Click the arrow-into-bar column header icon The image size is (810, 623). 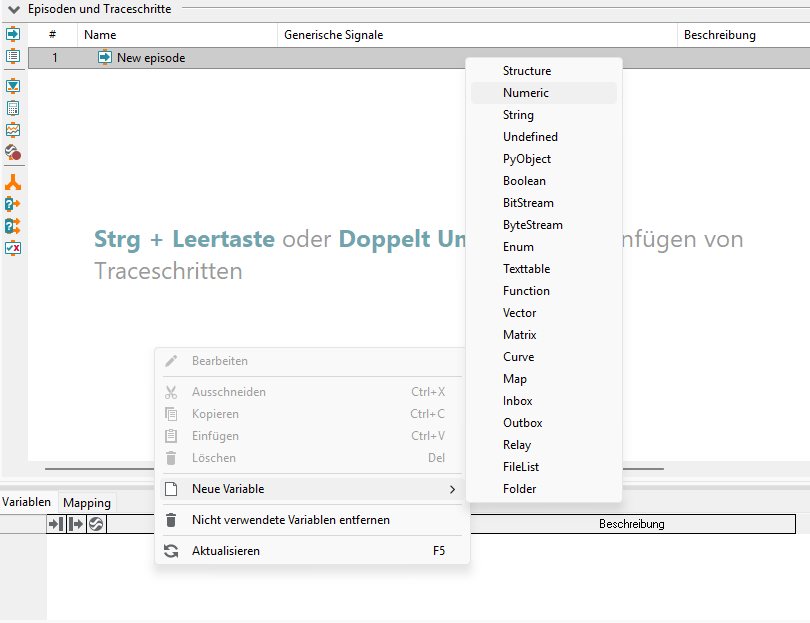click(56, 524)
